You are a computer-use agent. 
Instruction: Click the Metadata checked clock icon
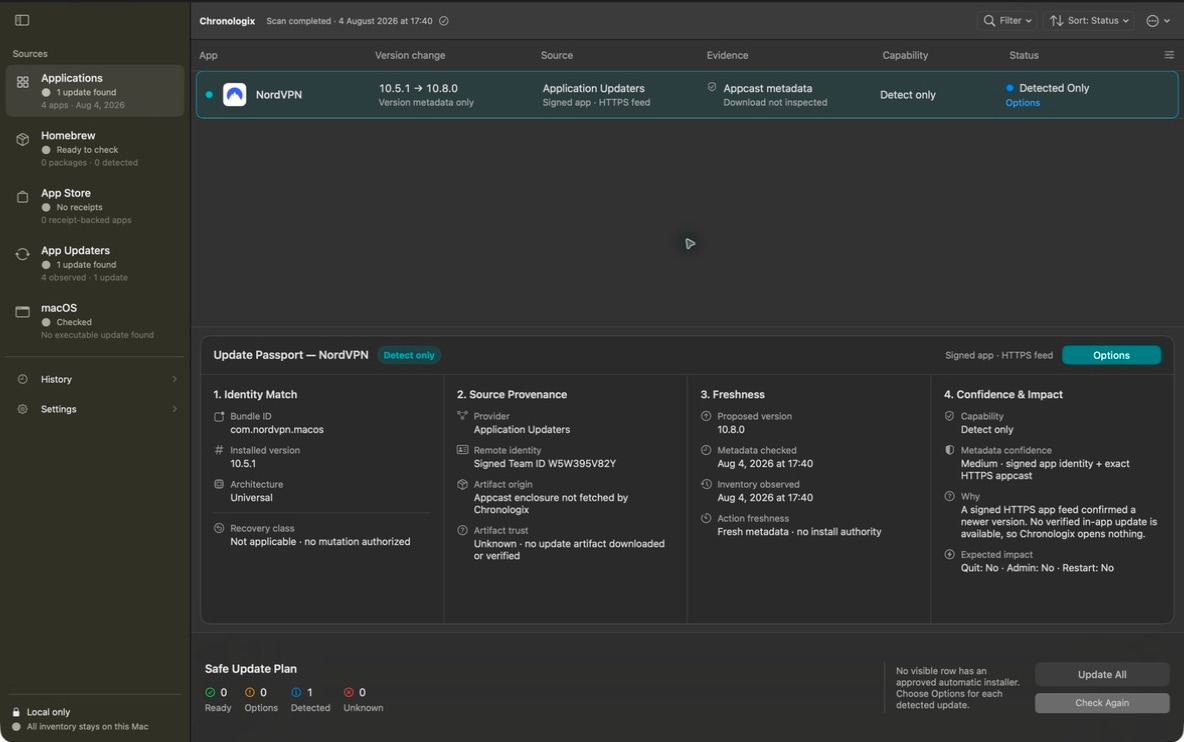click(706, 450)
